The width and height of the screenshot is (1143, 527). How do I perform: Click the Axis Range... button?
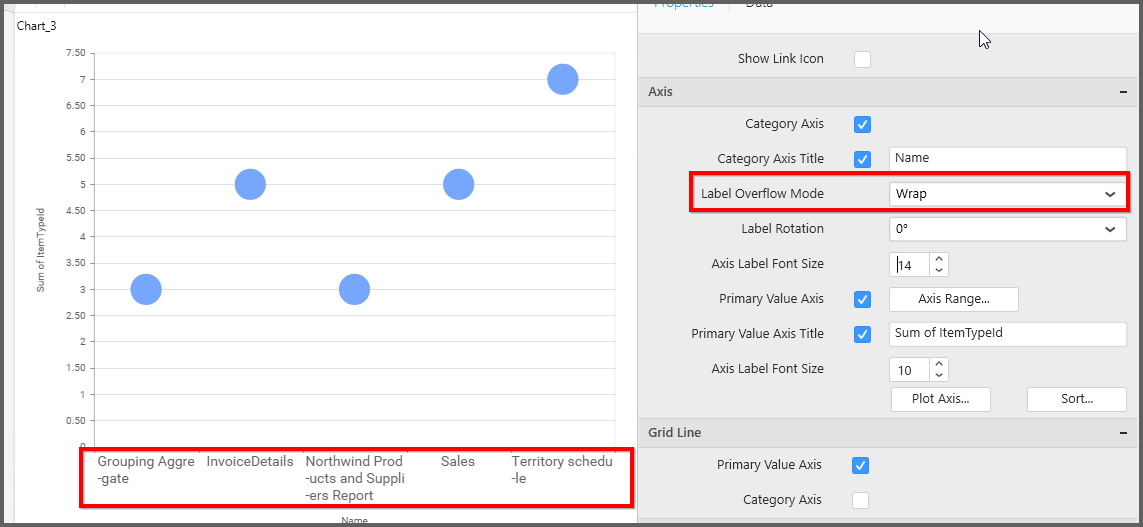(953, 299)
